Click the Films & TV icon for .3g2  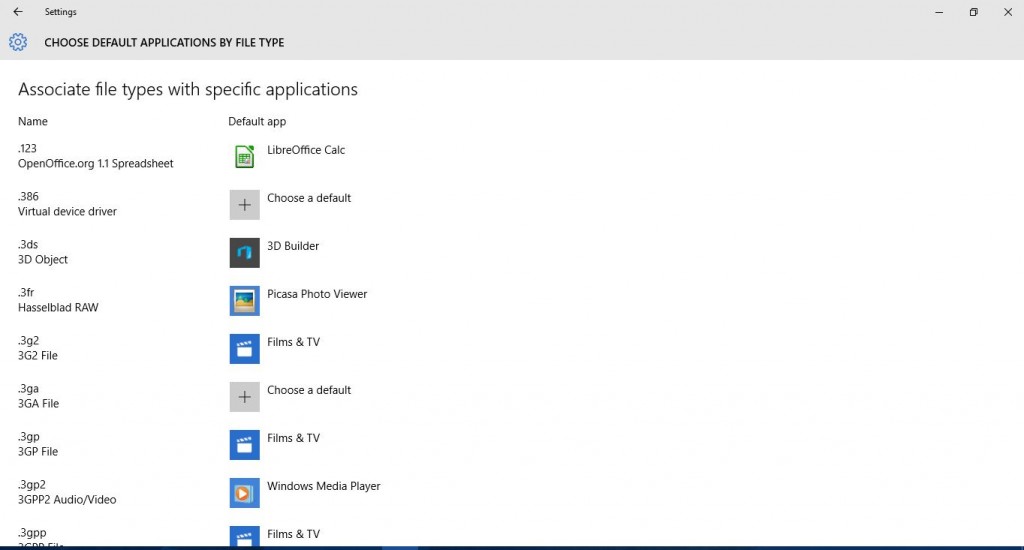pos(244,349)
